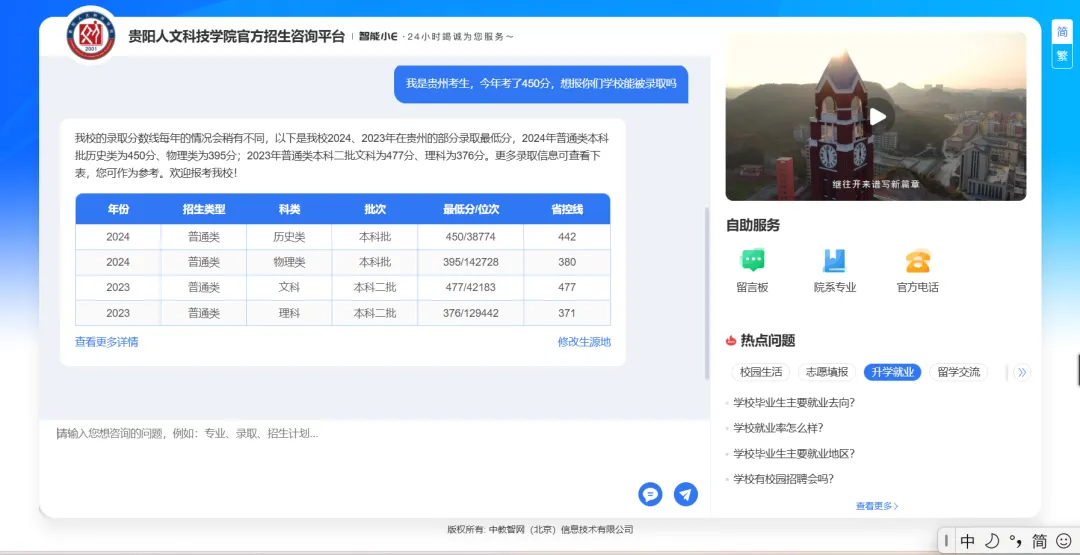Toggle IME Chinese mode 中 indicator
Image resolution: width=1080 pixels, height=555 pixels.
(x=967, y=542)
